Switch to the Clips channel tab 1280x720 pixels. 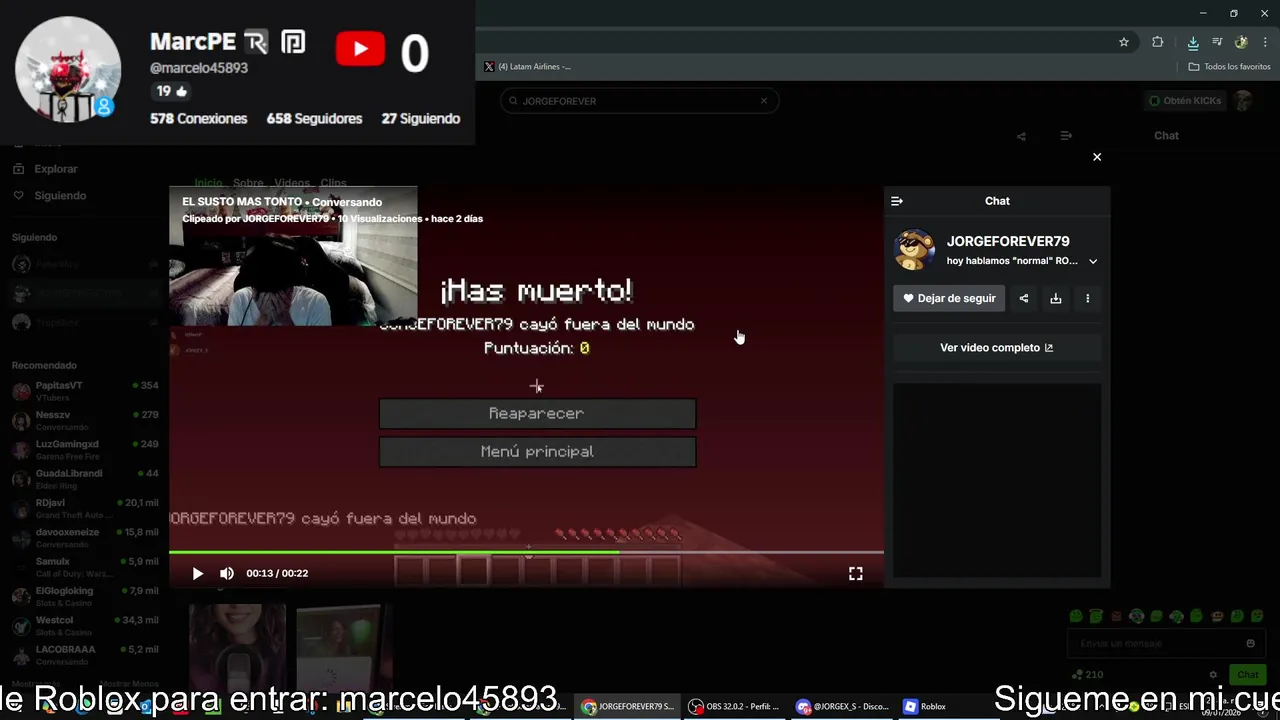(333, 183)
